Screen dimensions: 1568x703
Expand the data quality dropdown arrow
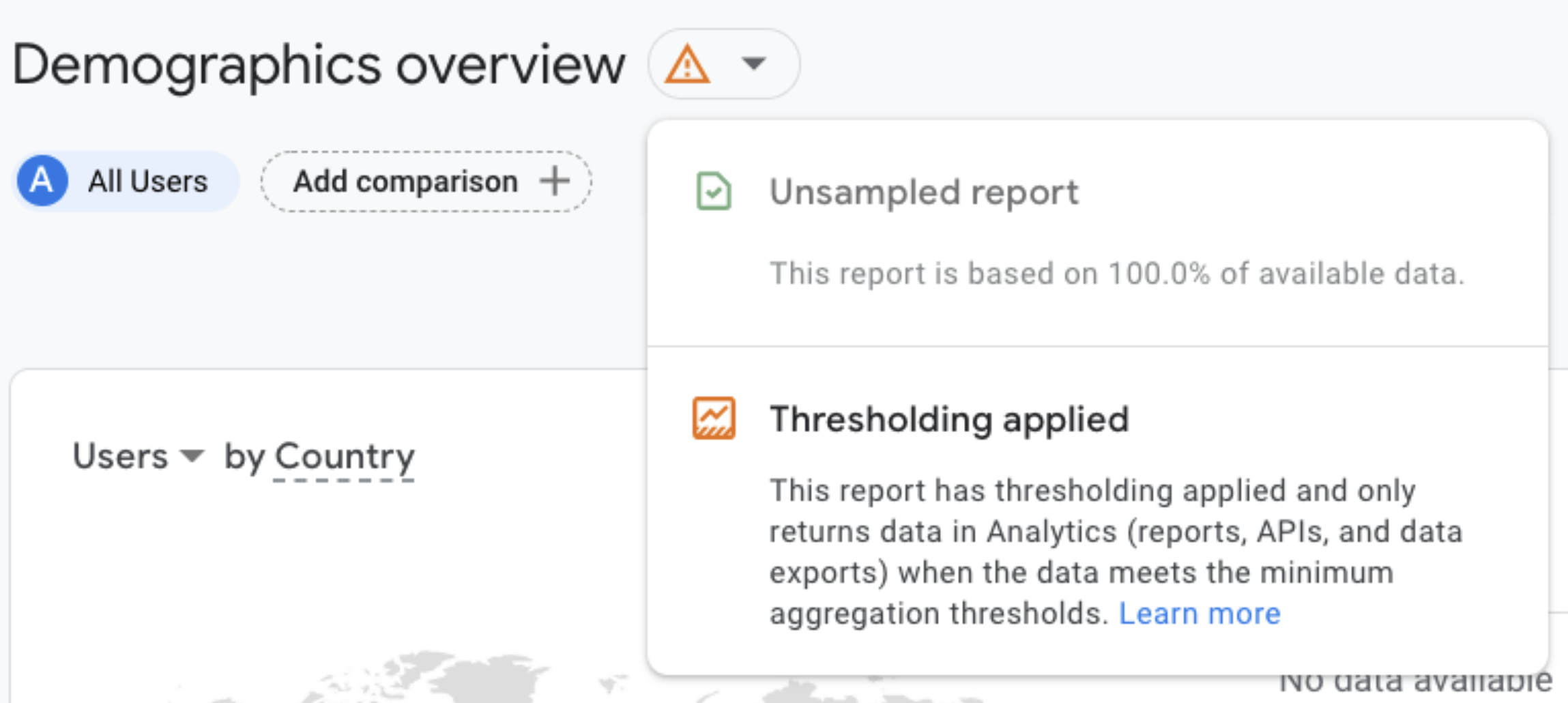point(753,63)
